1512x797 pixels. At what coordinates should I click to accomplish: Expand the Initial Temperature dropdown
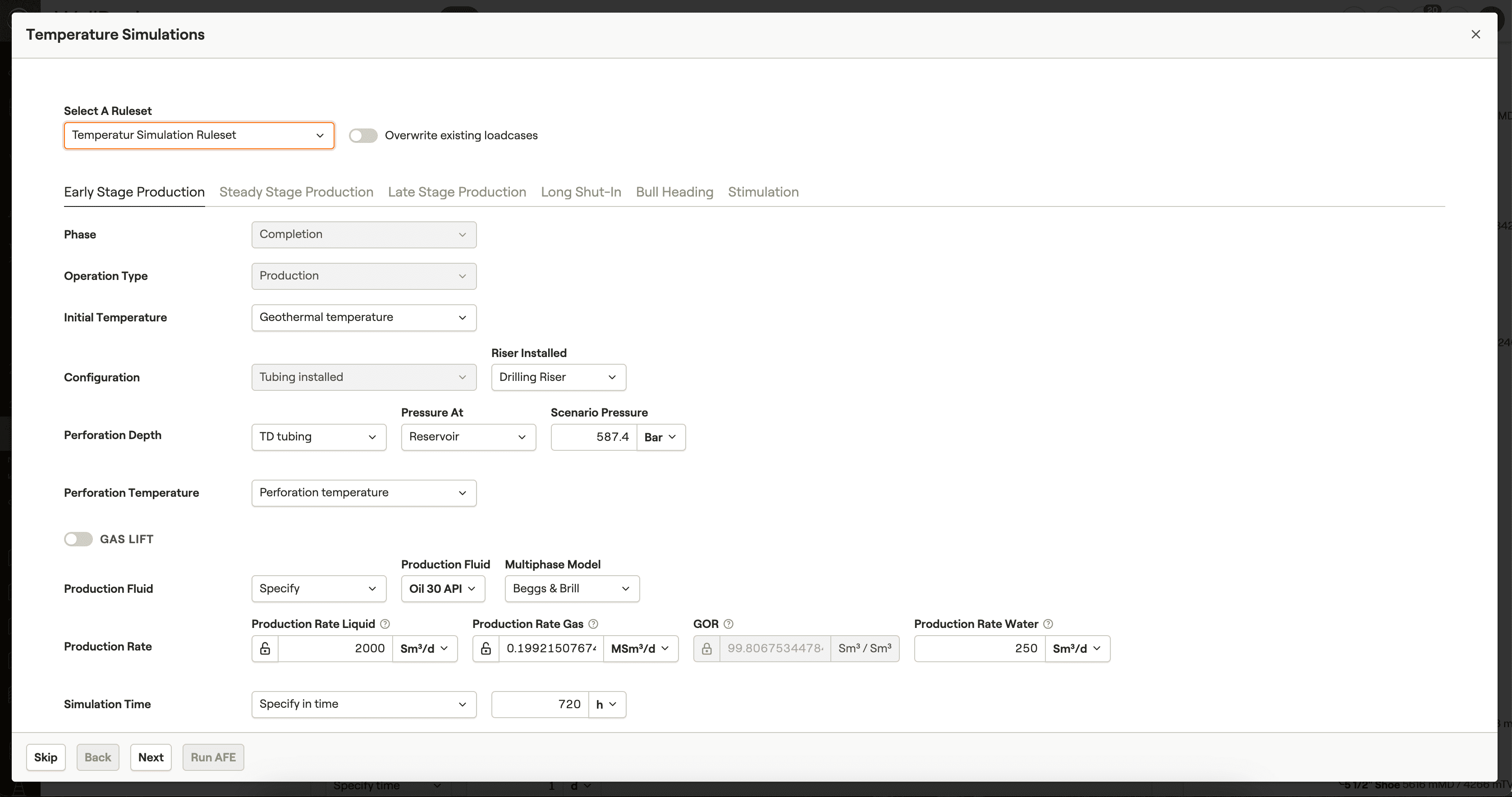[x=363, y=317]
